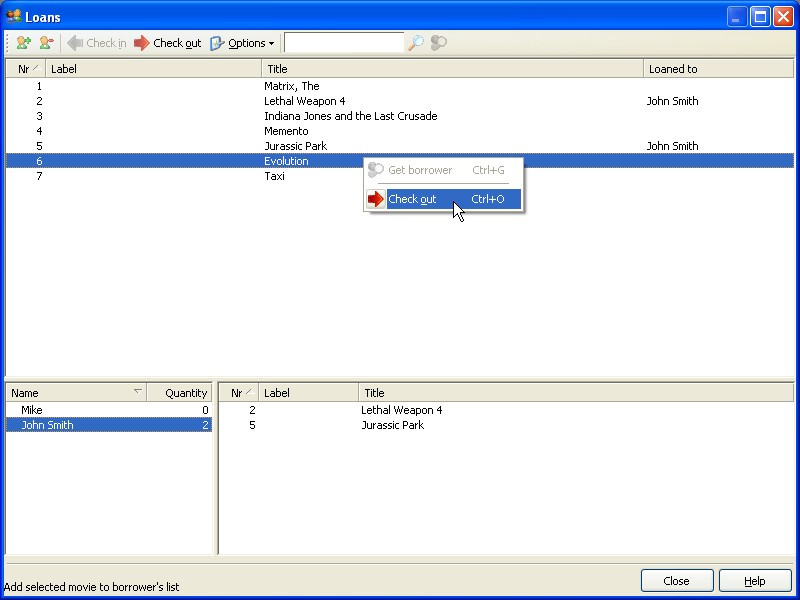Maximize the Loans window
This screenshot has width=800, height=600.
760,17
